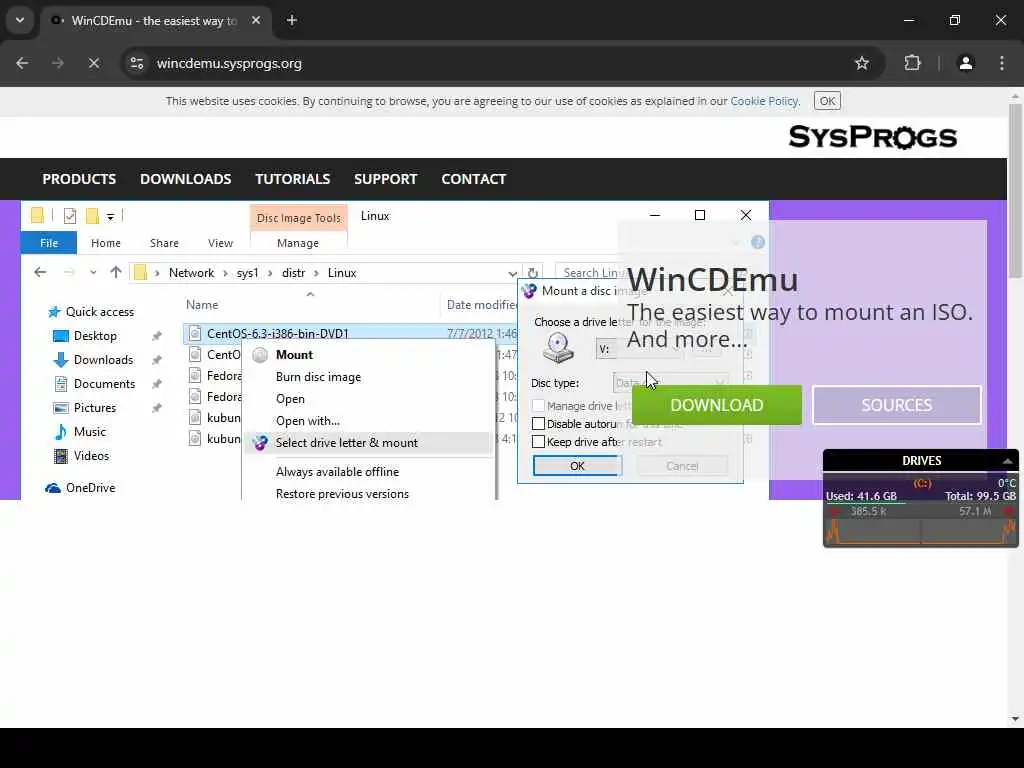Image resolution: width=1024 pixels, height=768 pixels.
Task: Open the Cookie Policy link
Action: (764, 101)
